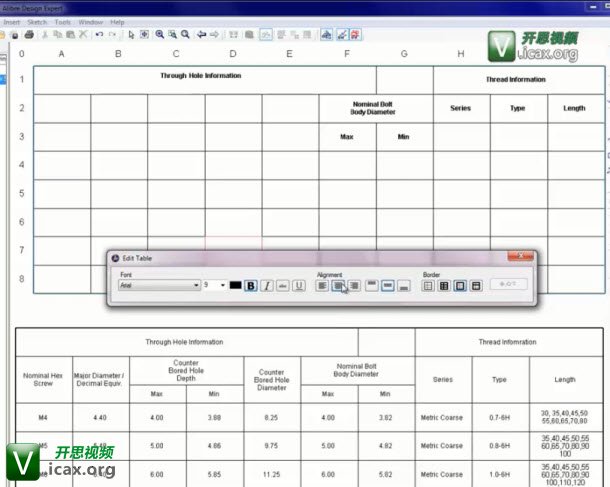Apply the light grid border style
This screenshot has height=487, width=610.
(x=428, y=286)
